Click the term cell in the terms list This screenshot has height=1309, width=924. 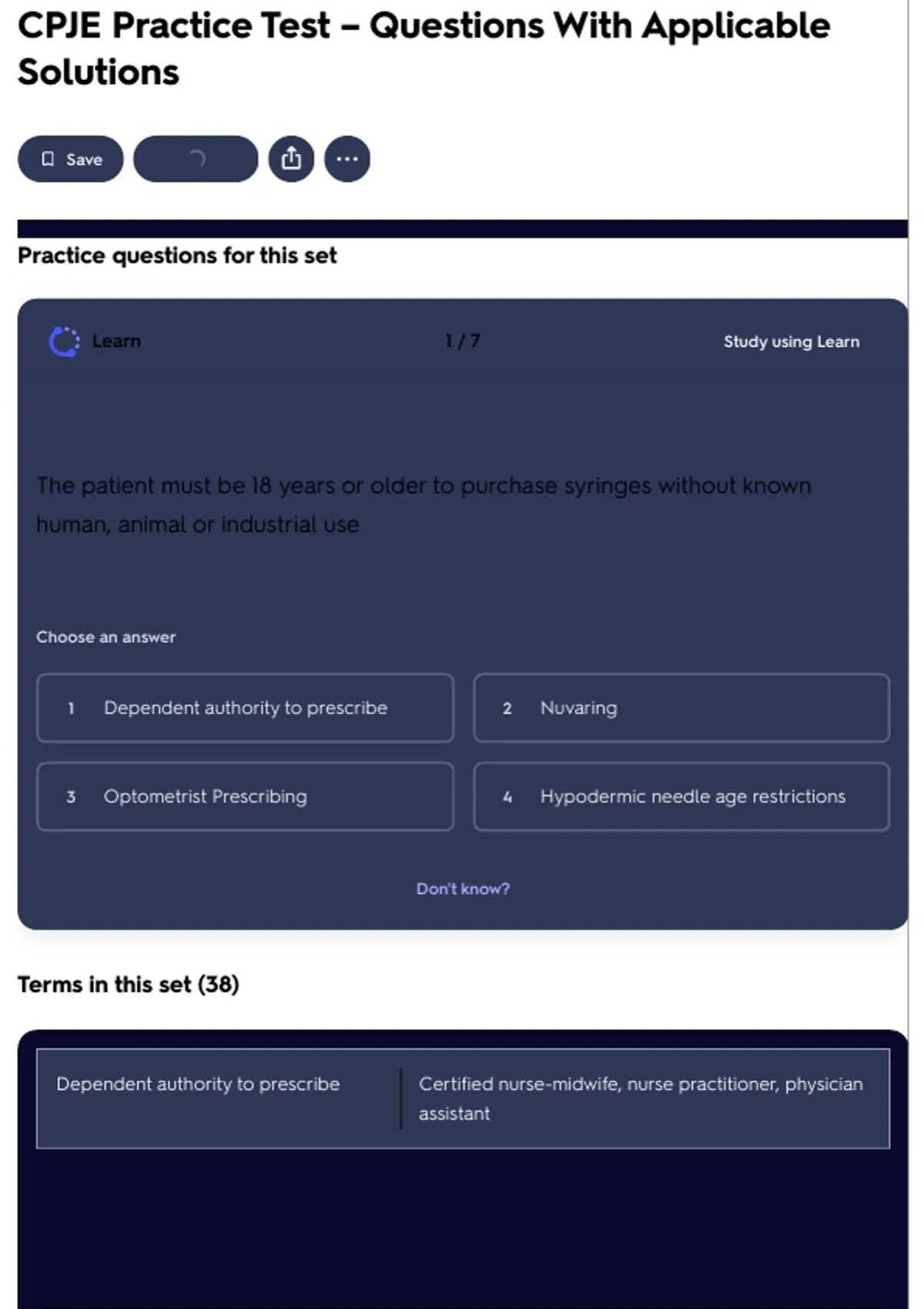pos(198,1084)
